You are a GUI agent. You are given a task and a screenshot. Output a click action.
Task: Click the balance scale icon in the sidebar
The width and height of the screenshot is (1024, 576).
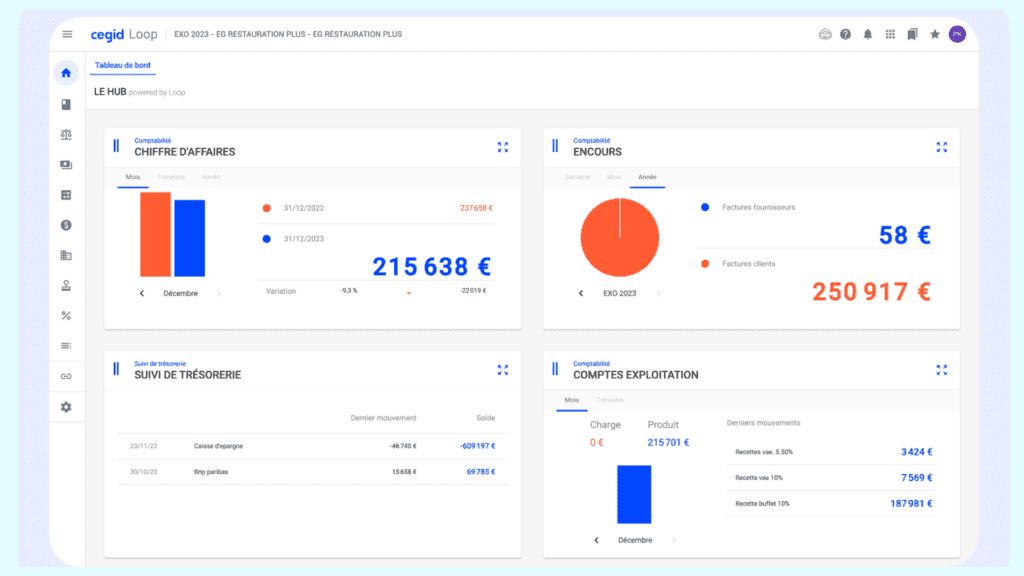point(66,134)
